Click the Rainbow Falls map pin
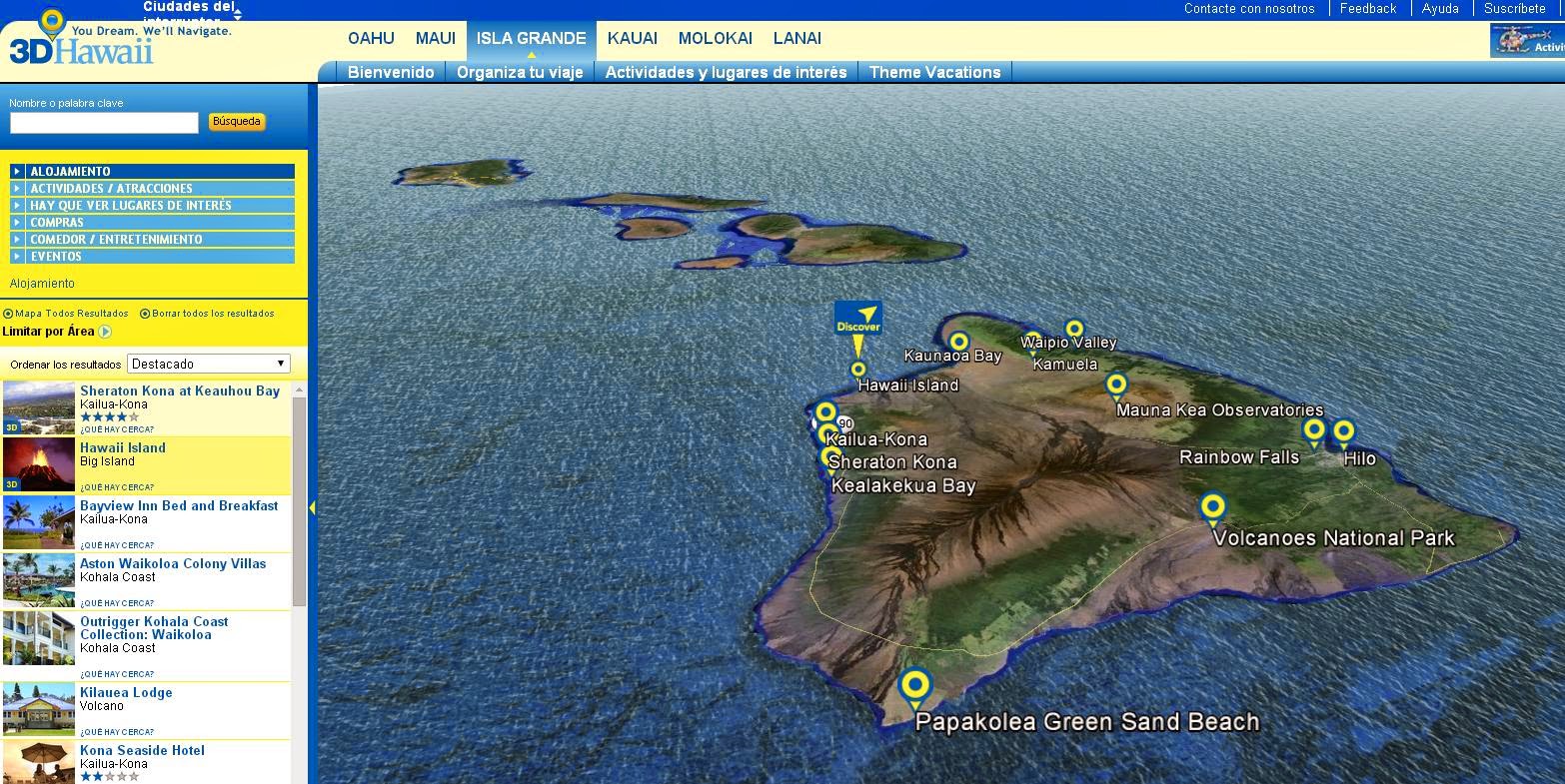 click(1314, 429)
